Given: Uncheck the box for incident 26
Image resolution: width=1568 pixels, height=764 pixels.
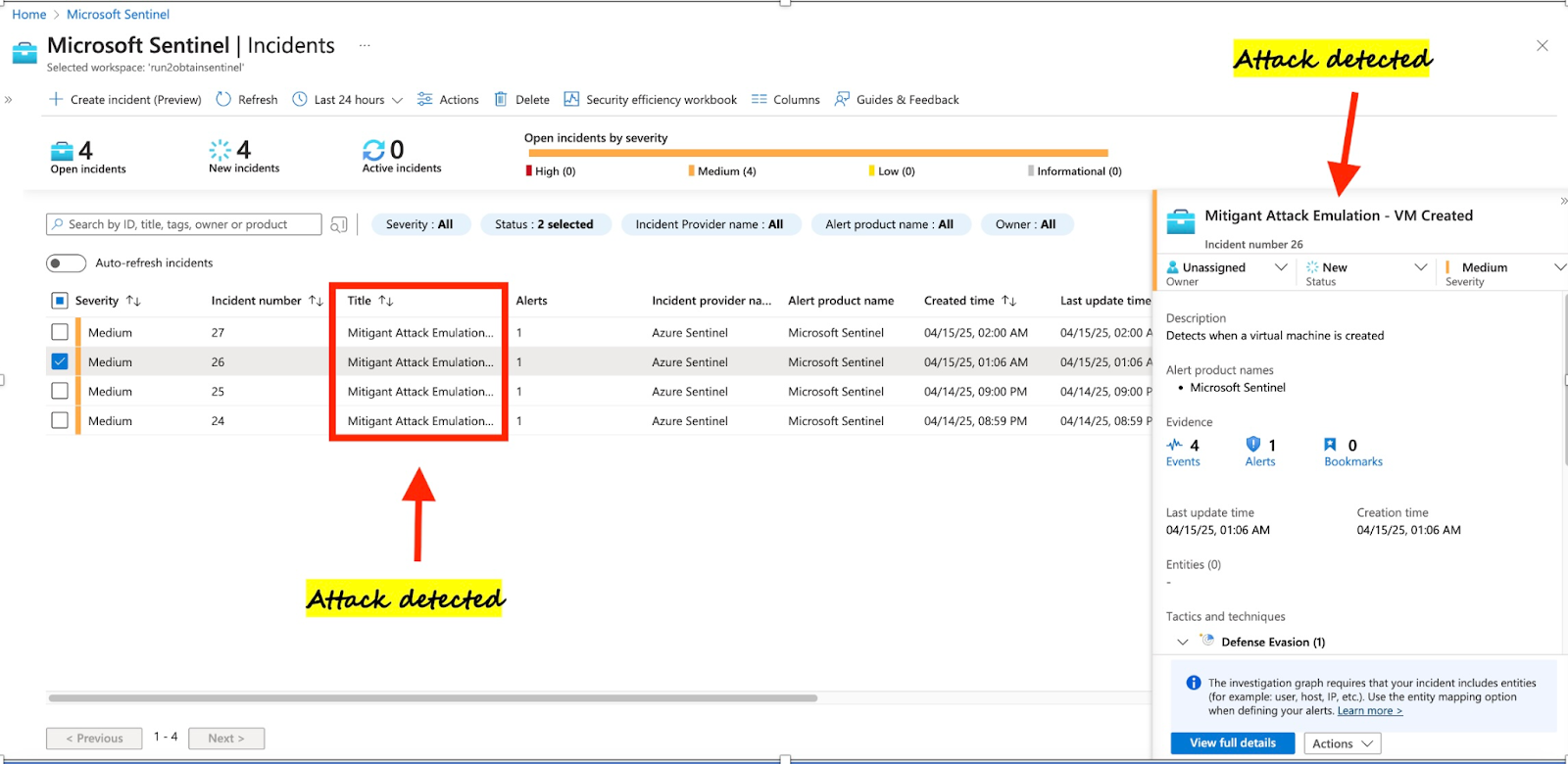Looking at the screenshot, I should pos(60,361).
